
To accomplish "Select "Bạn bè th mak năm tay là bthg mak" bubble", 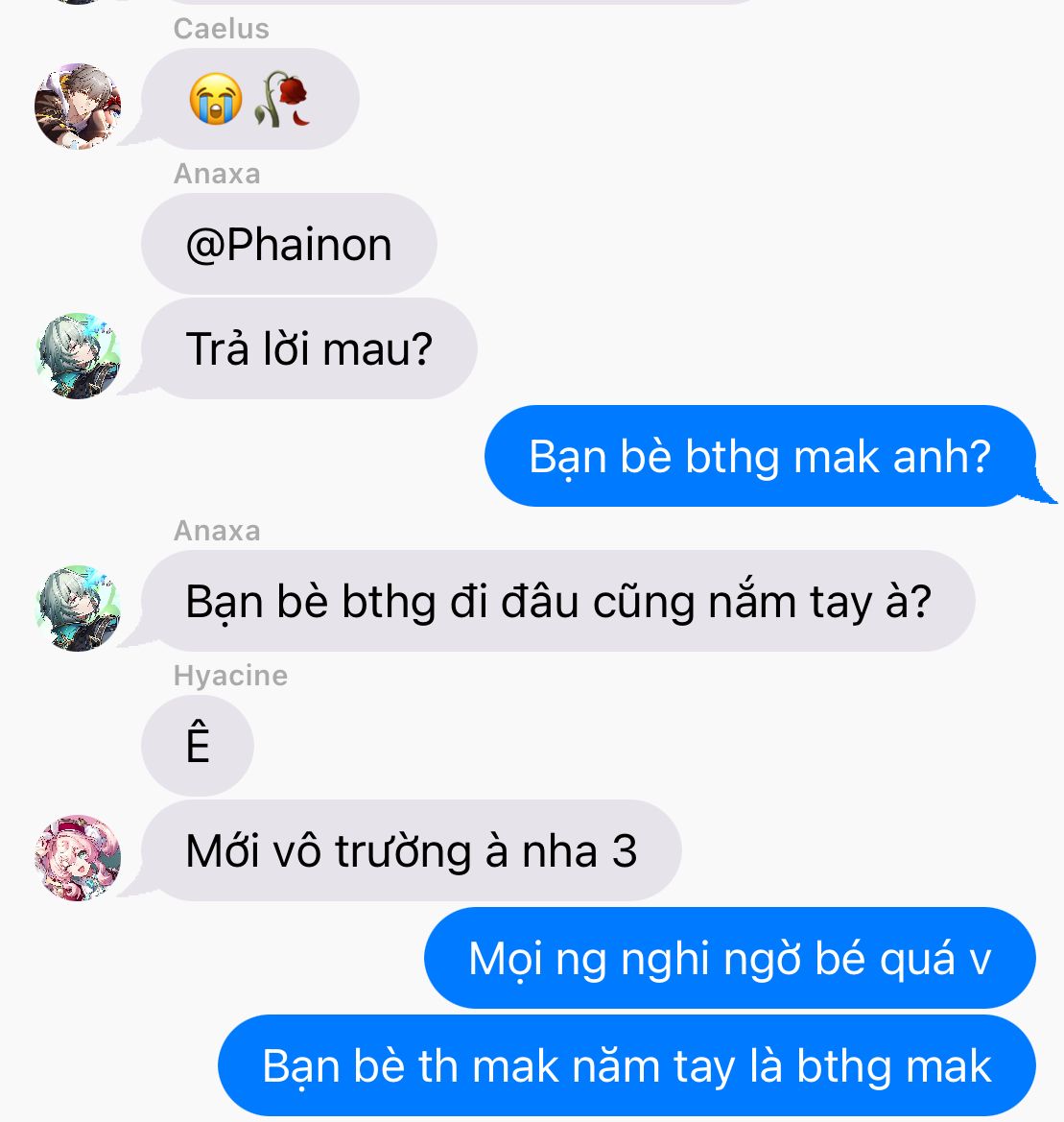I will pos(627,1065).
